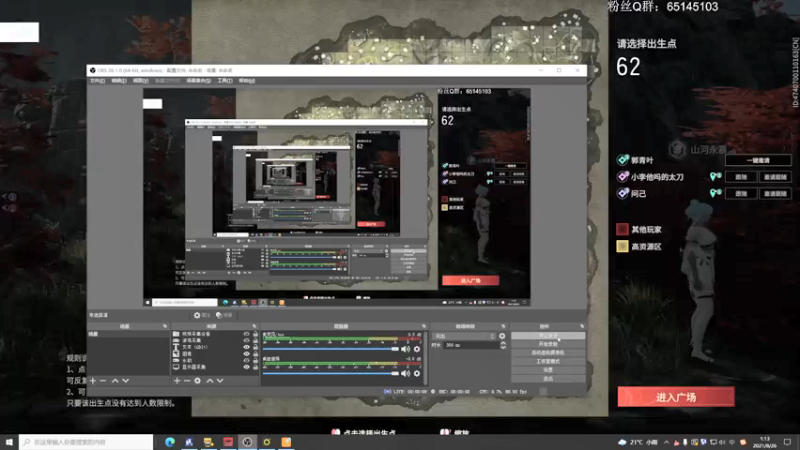Hide the 显示器采集 source
This screenshot has height=450, width=800.
(246, 367)
